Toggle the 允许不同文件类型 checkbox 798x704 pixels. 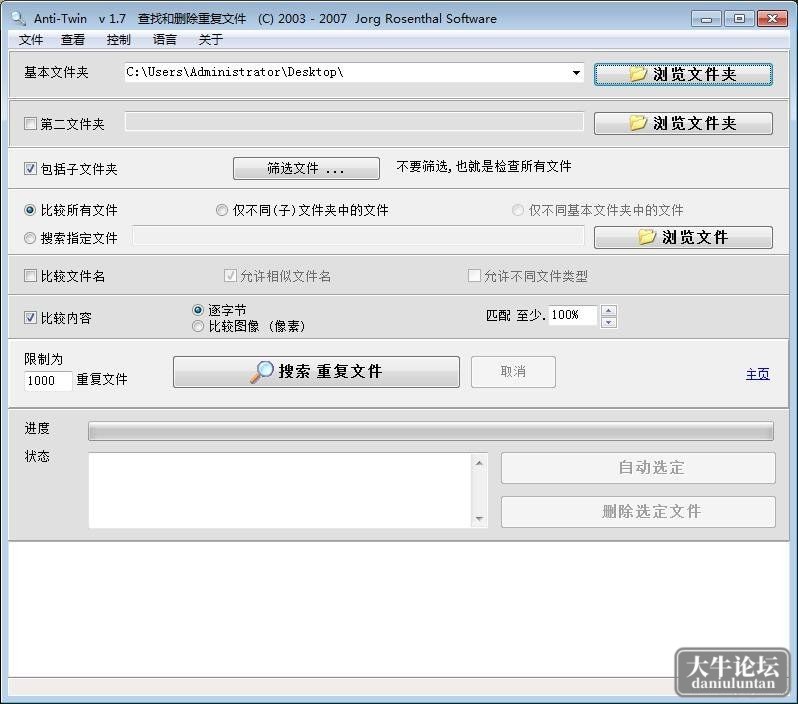474,276
